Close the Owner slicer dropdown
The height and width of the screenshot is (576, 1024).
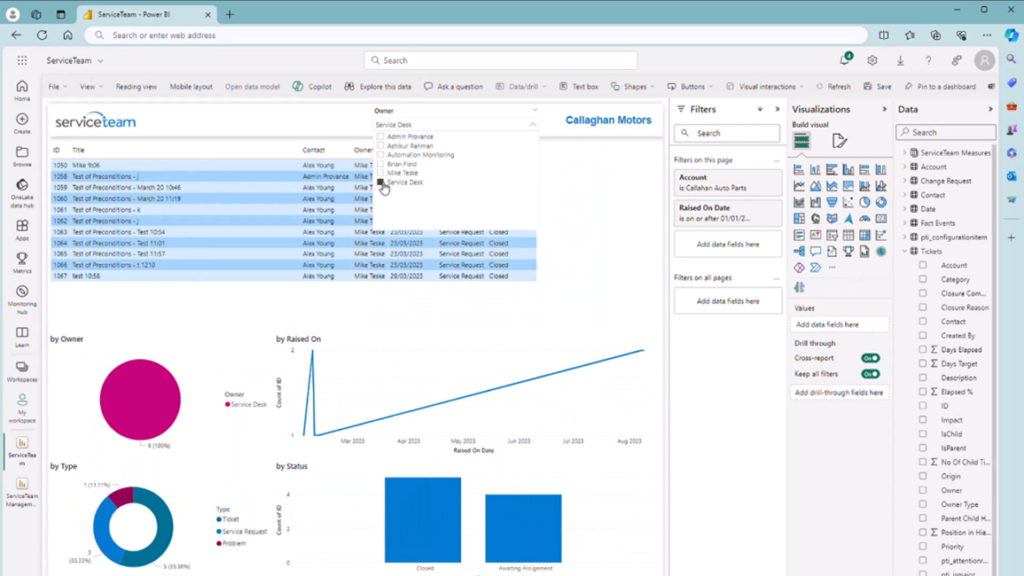coord(533,124)
